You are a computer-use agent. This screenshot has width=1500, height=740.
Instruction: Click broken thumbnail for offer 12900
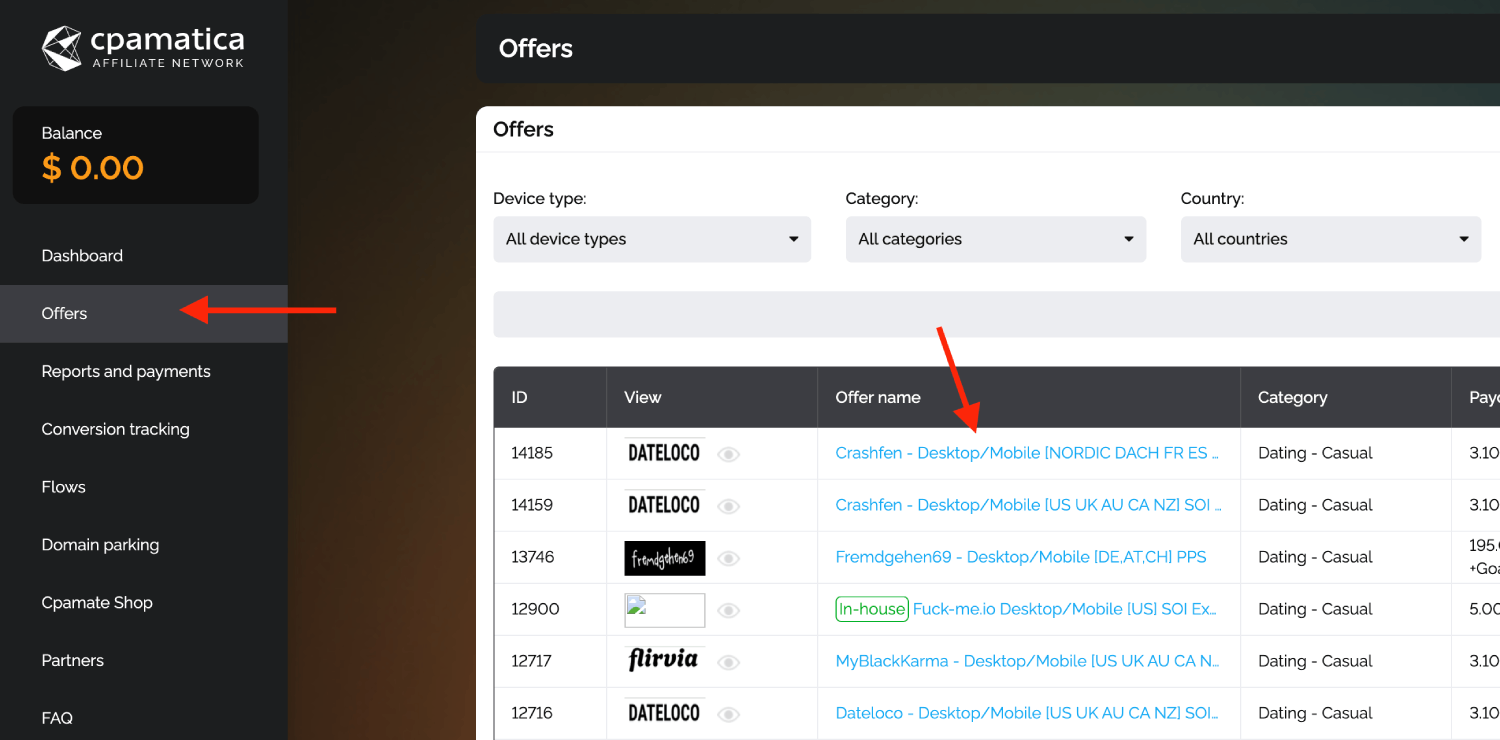point(664,610)
